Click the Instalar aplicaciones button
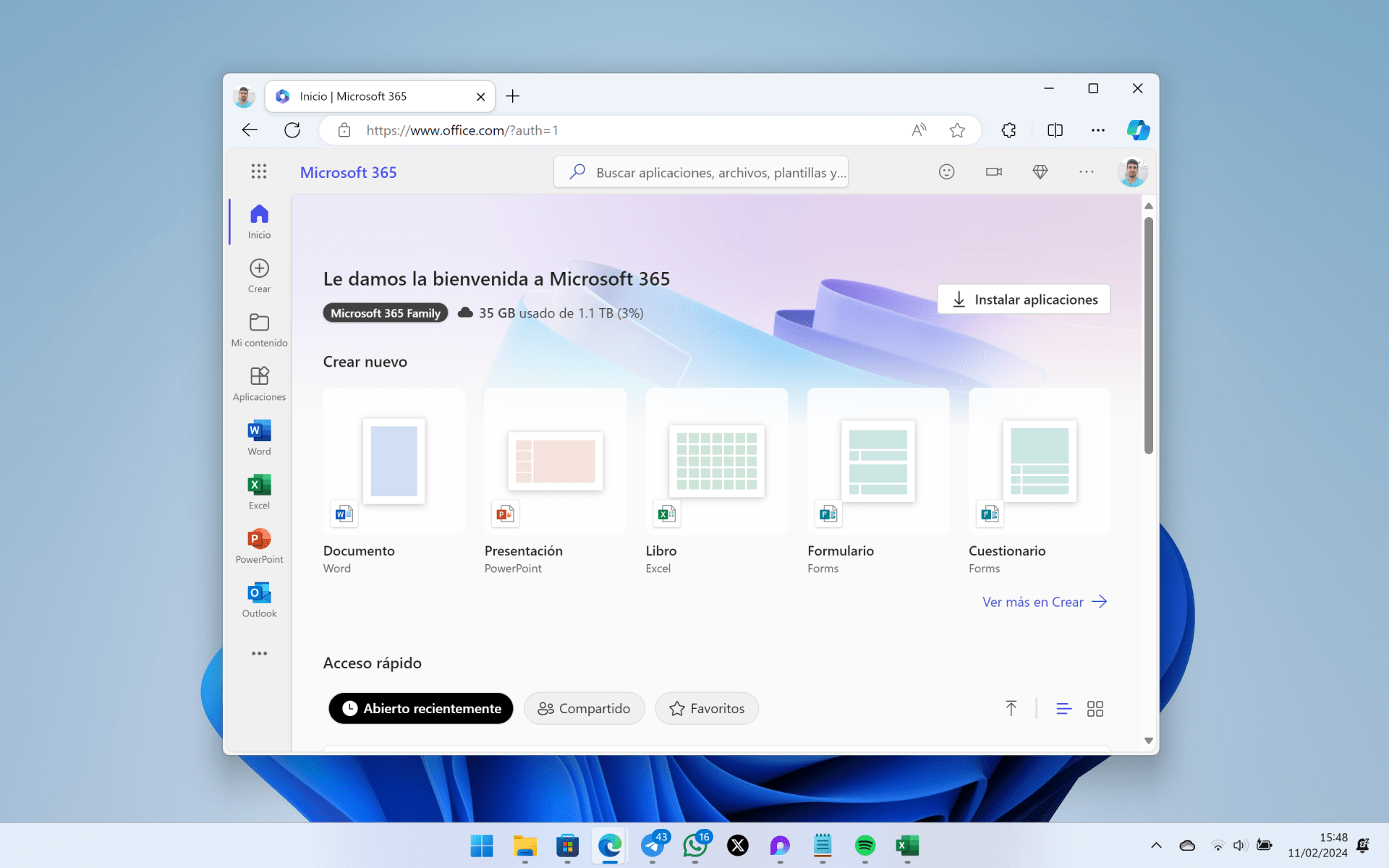 pos(1023,299)
